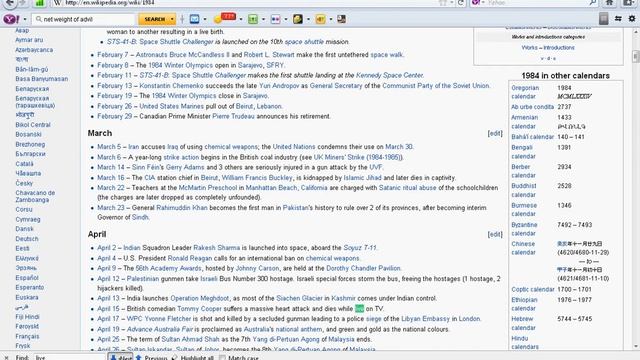Open the Operation Meghdoot link
Viewport: 640px width, 360px height.
coord(200,298)
